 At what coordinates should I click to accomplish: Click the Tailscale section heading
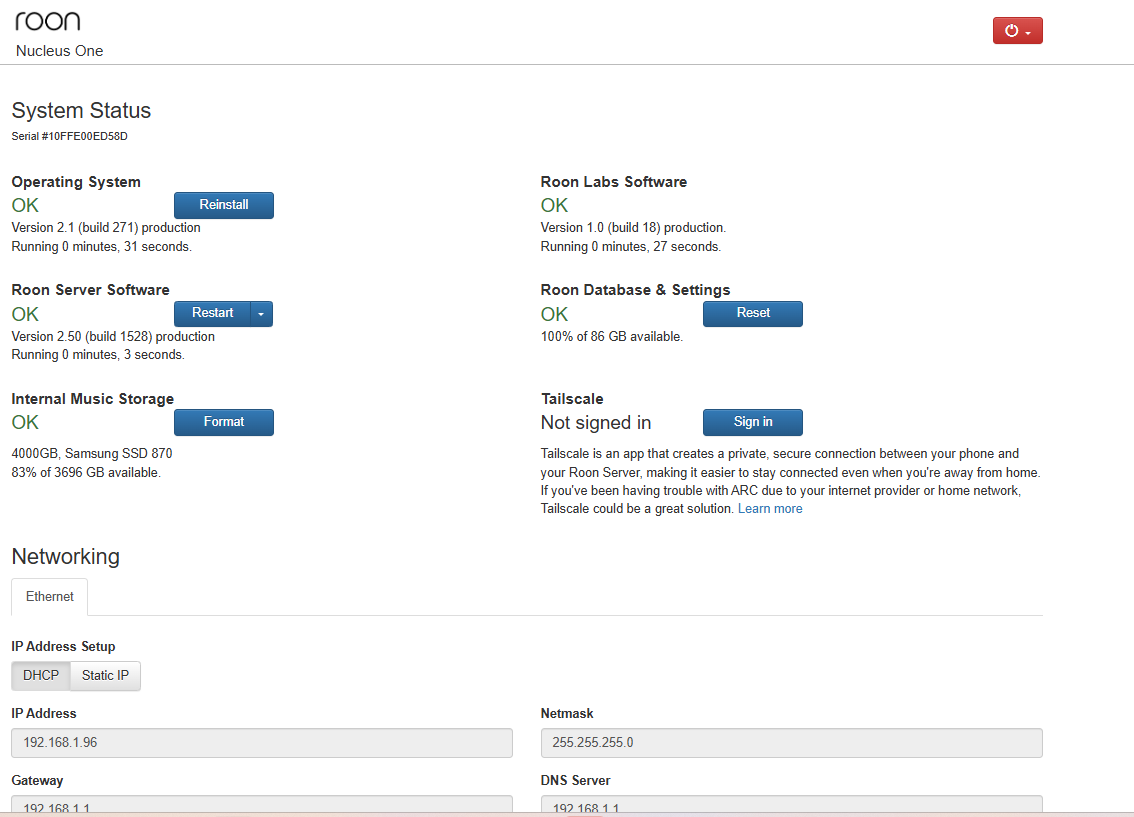point(572,399)
